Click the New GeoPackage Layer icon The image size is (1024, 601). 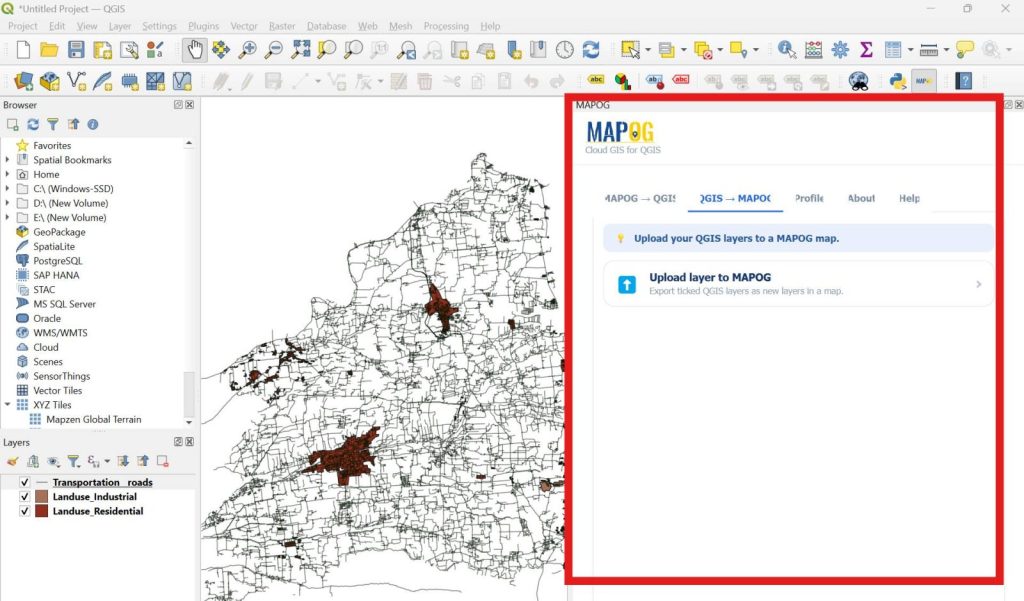click(50, 81)
